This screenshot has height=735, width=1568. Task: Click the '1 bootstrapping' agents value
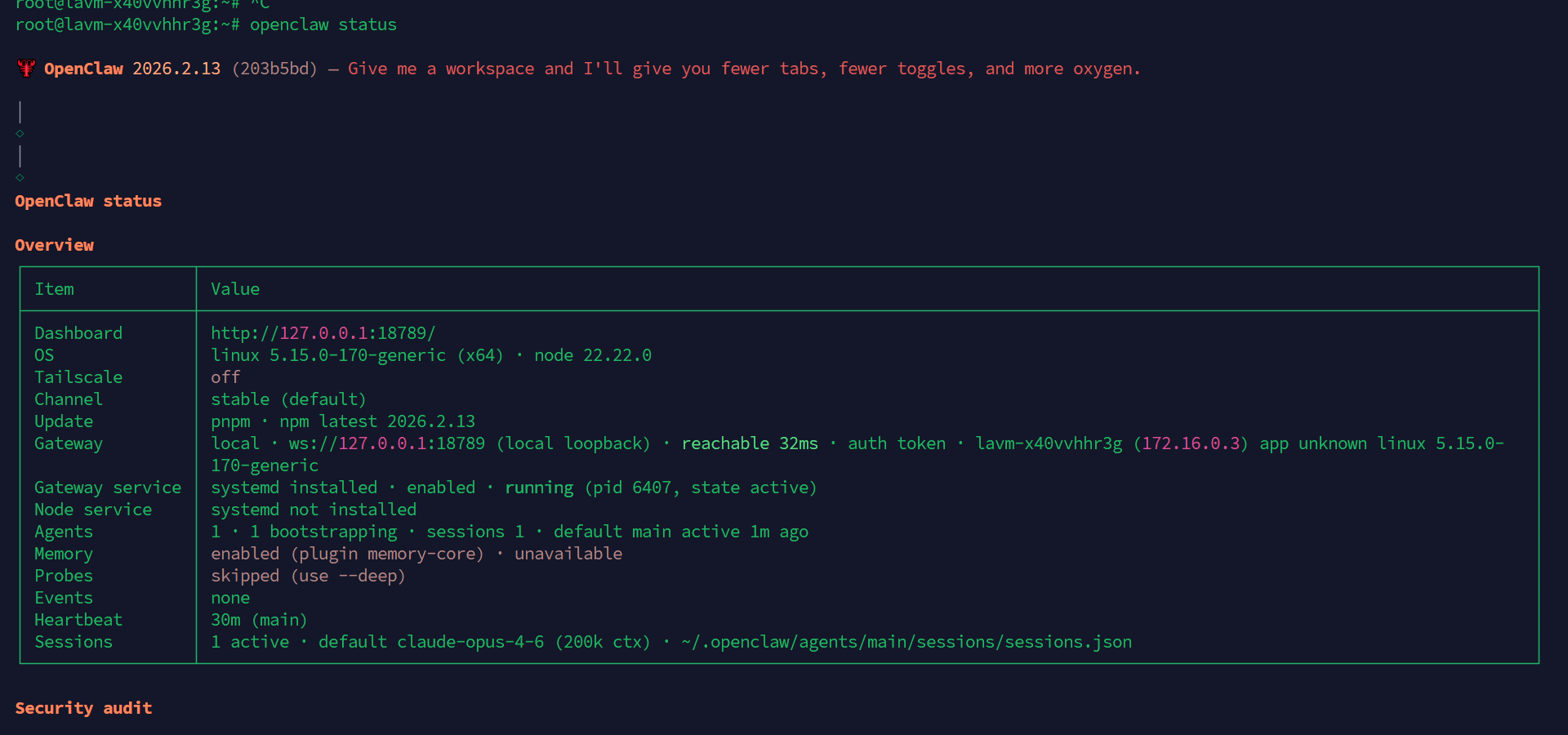coord(323,532)
